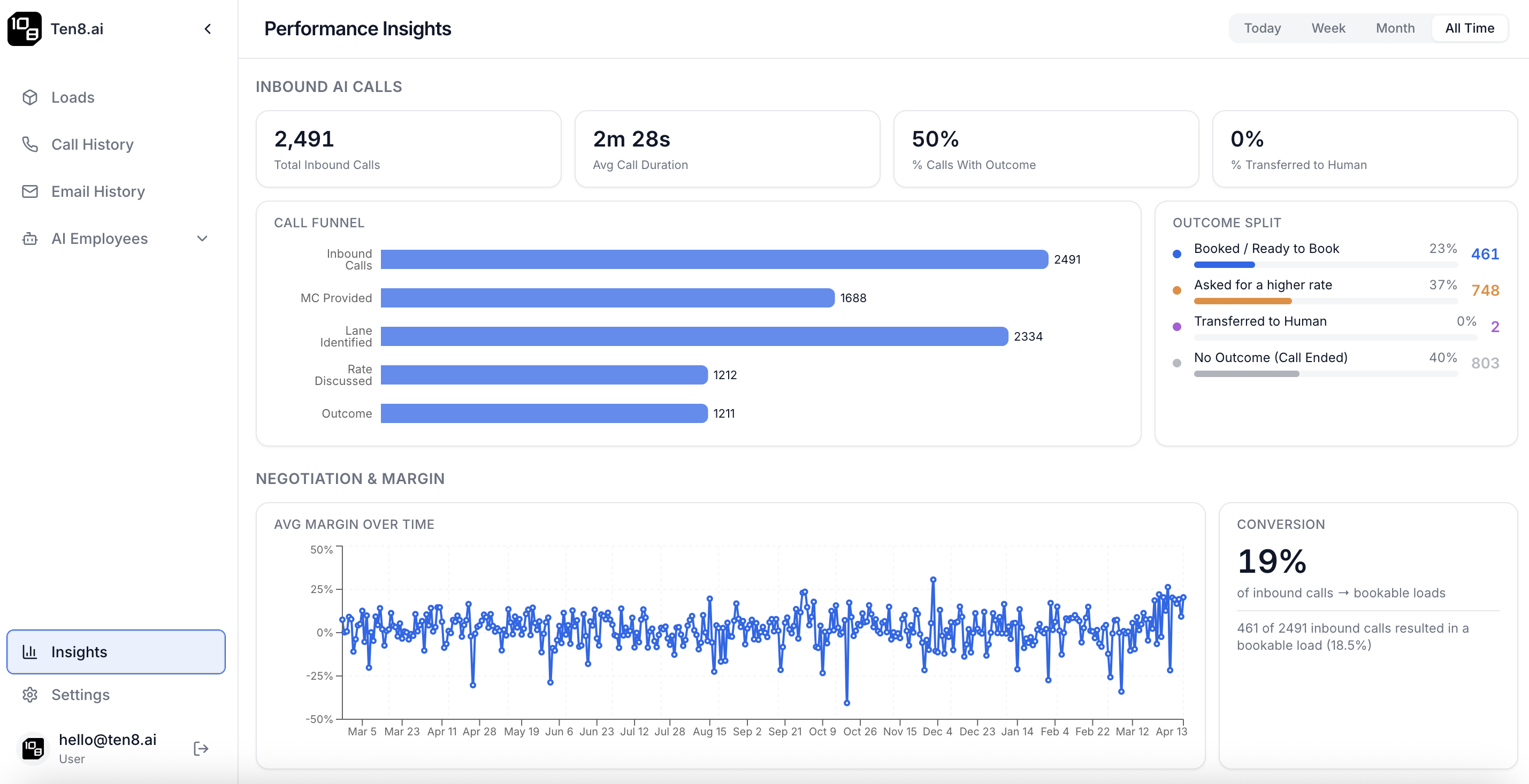The image size is (1529, 784).
Task: Click the Email History envelope icon
Action: coord(29,191)
